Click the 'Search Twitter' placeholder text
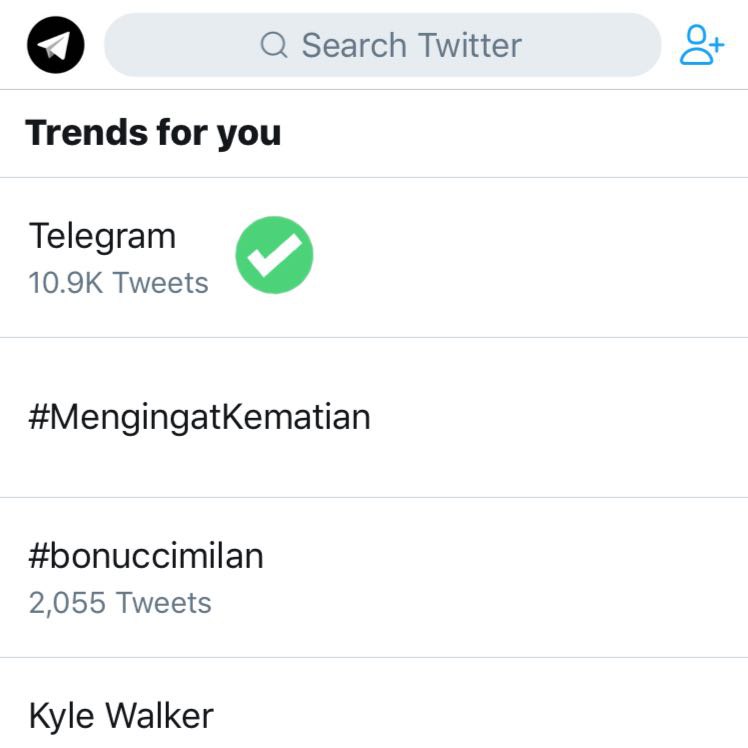 pos(411,46)
